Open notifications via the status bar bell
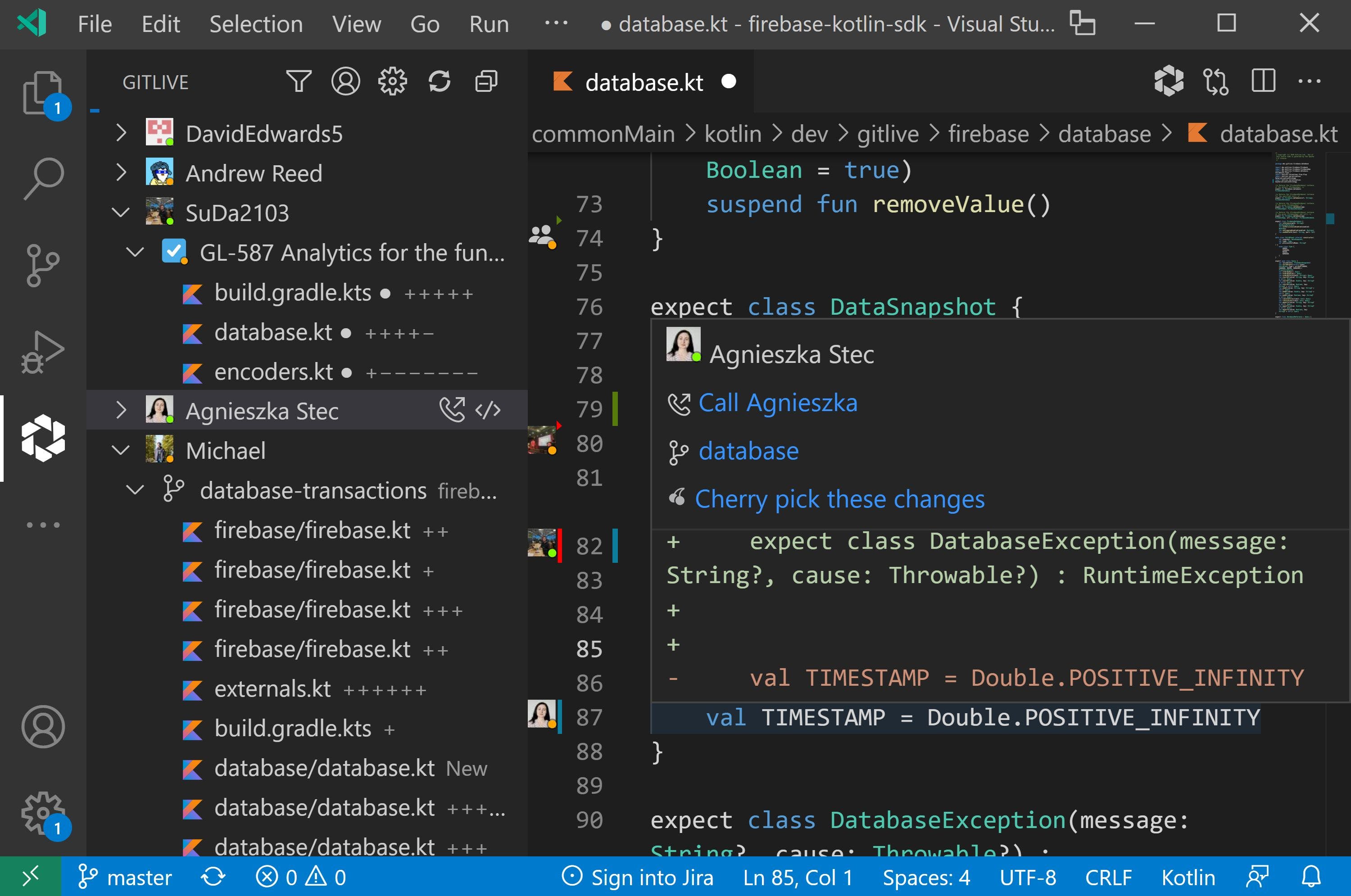1351x896 pixels. 1310,877
